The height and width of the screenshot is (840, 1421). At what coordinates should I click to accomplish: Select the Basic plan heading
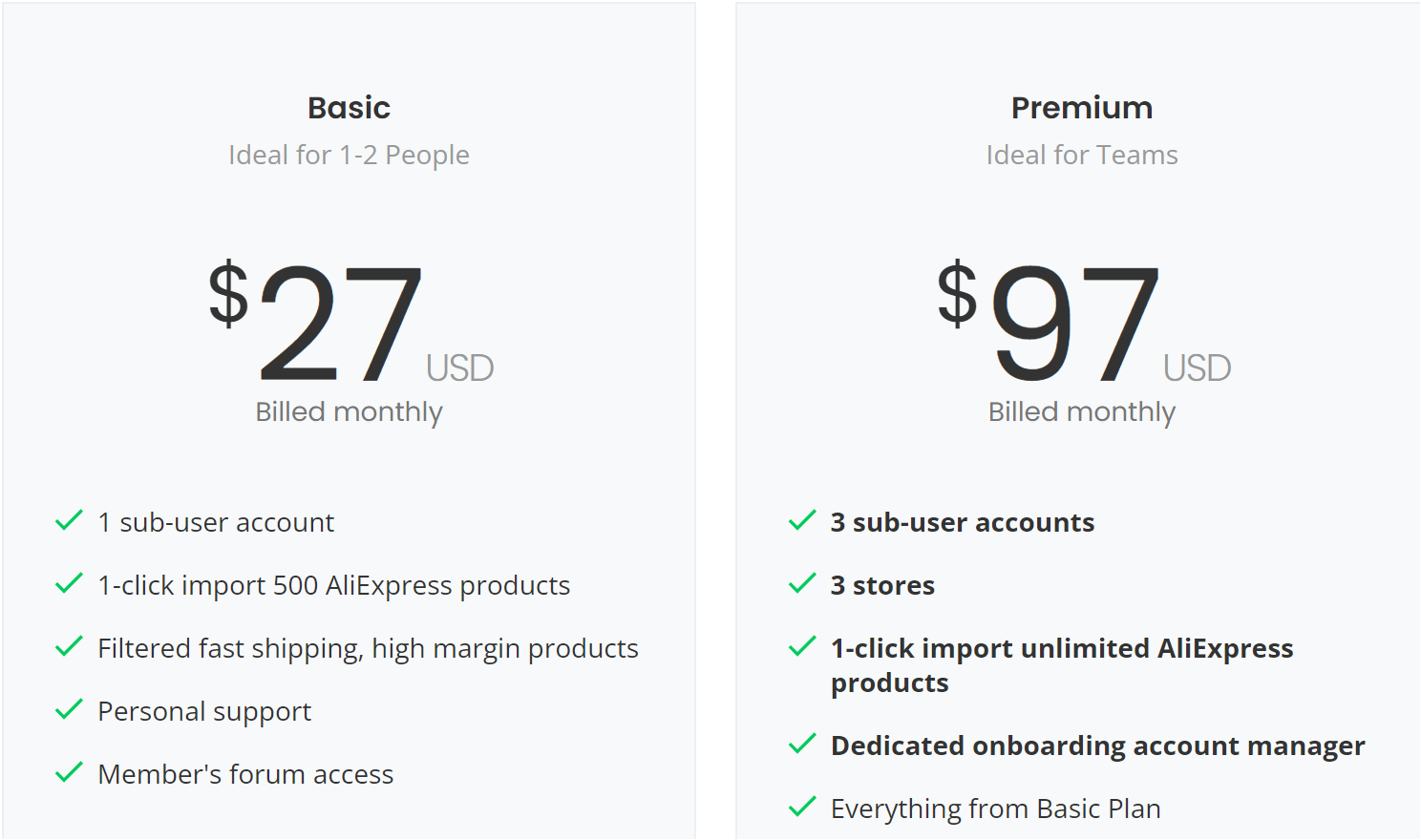[349, 108]
